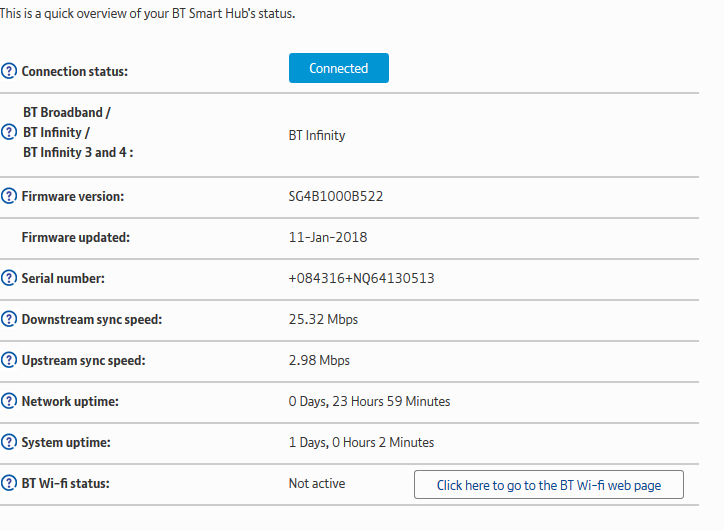
Task: Click the serial number value text
Action: (x=361, y=278)
